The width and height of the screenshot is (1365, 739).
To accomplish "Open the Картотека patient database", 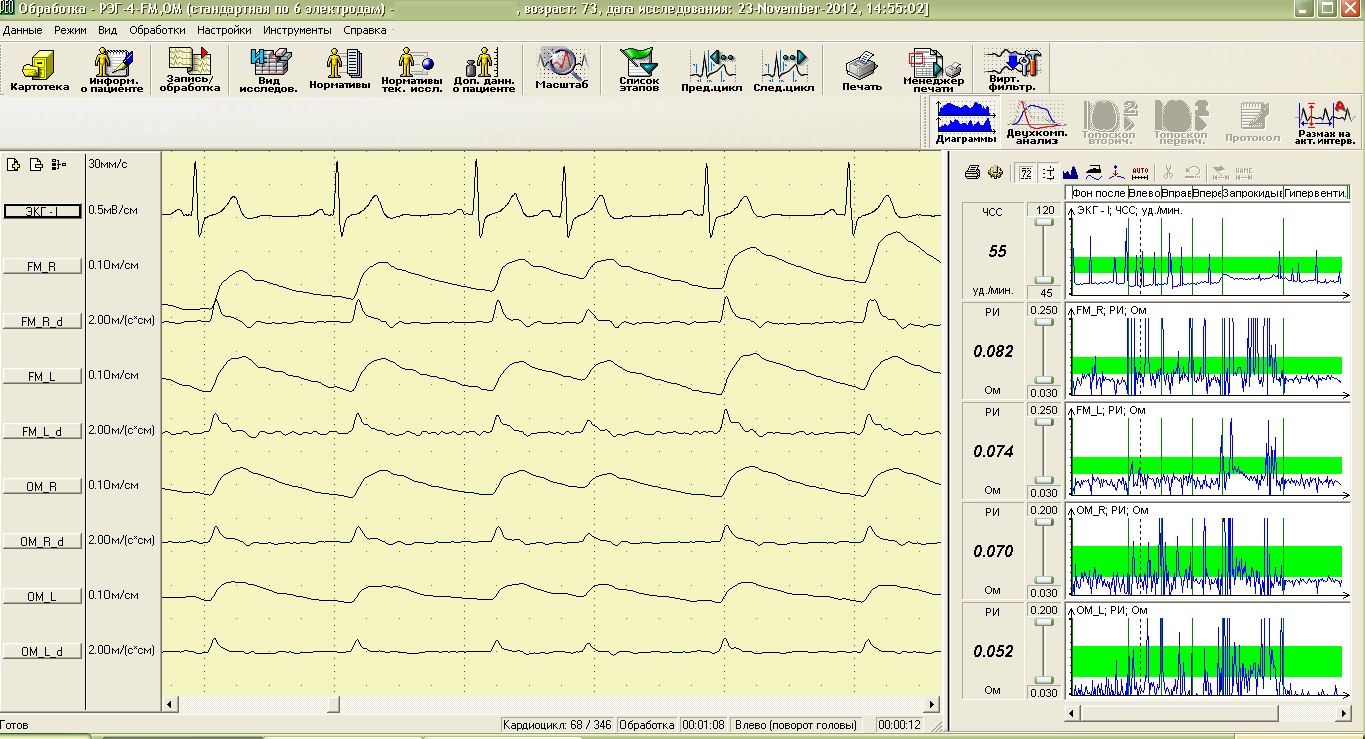I will click(x=40, y=71).
